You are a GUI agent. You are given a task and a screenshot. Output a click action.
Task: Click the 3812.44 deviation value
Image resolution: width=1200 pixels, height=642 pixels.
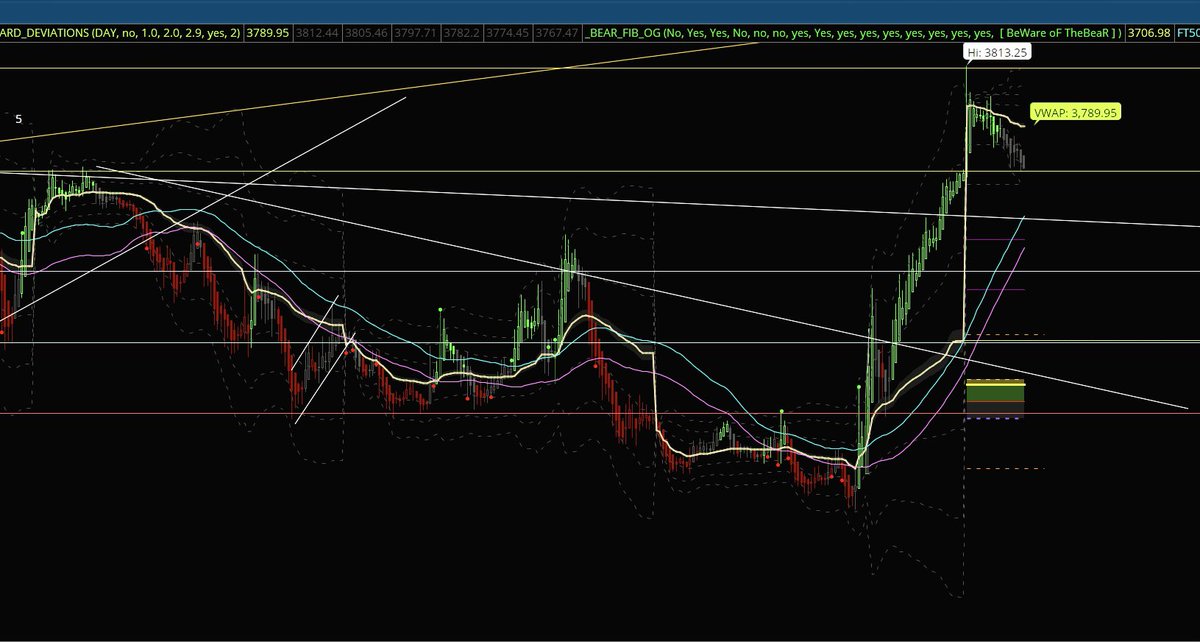click(x=317, y=33)
